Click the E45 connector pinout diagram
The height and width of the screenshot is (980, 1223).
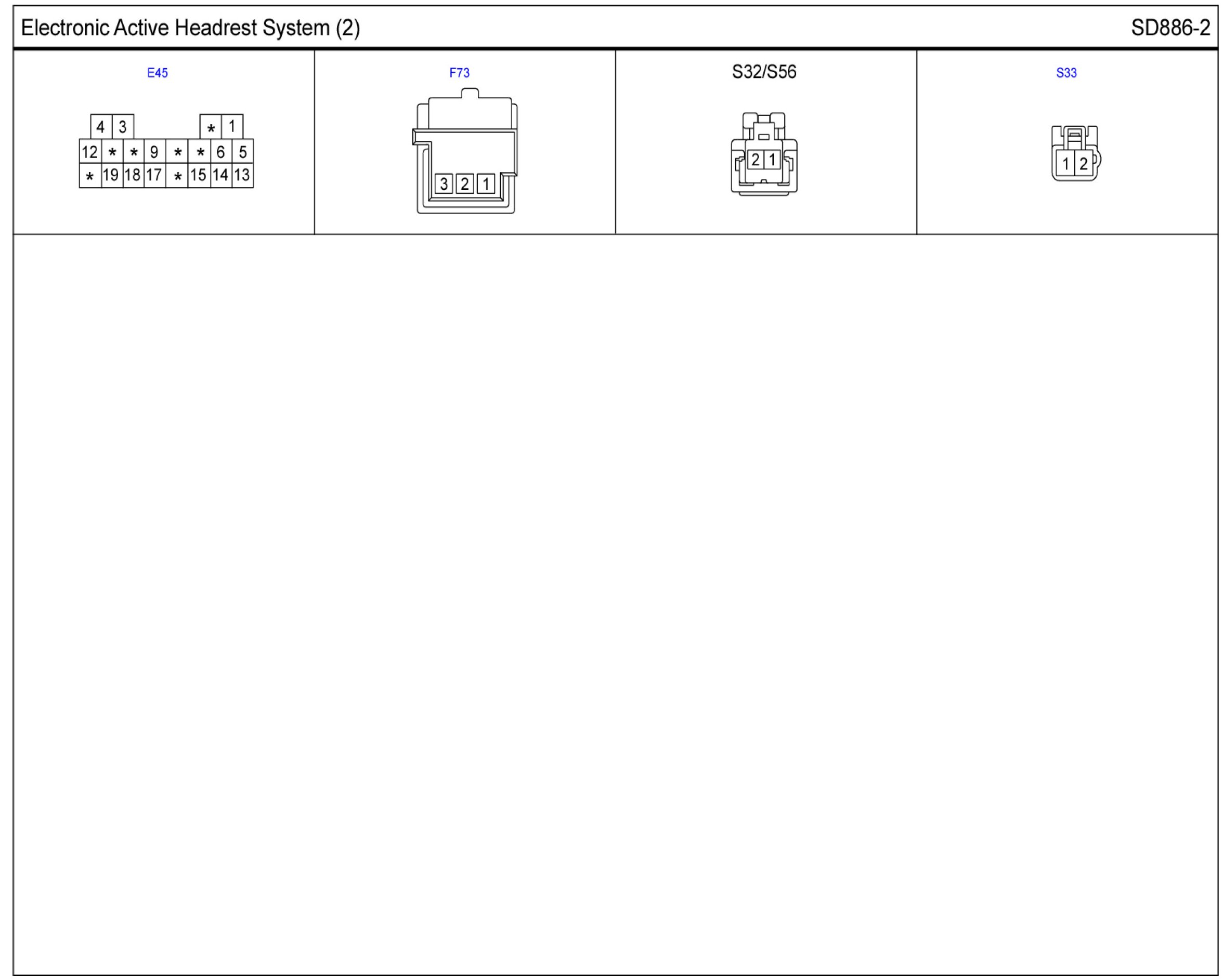(x=166, y=151)
